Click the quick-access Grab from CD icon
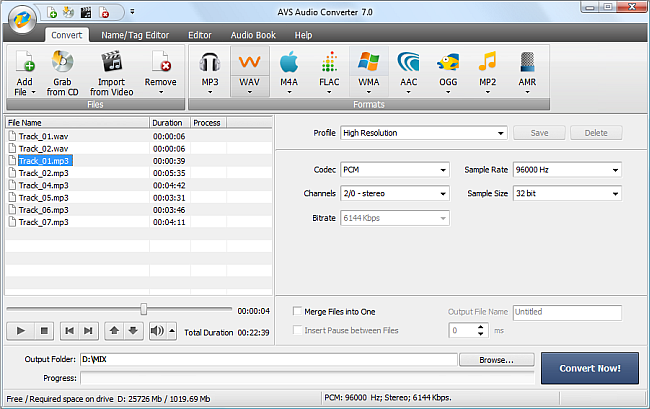 click(x=68, y=13)
